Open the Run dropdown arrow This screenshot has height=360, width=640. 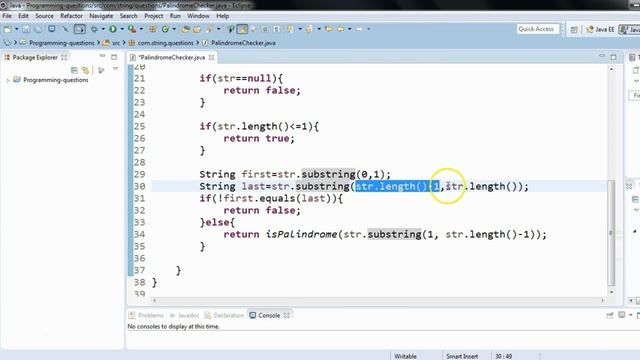click(122, 29)
